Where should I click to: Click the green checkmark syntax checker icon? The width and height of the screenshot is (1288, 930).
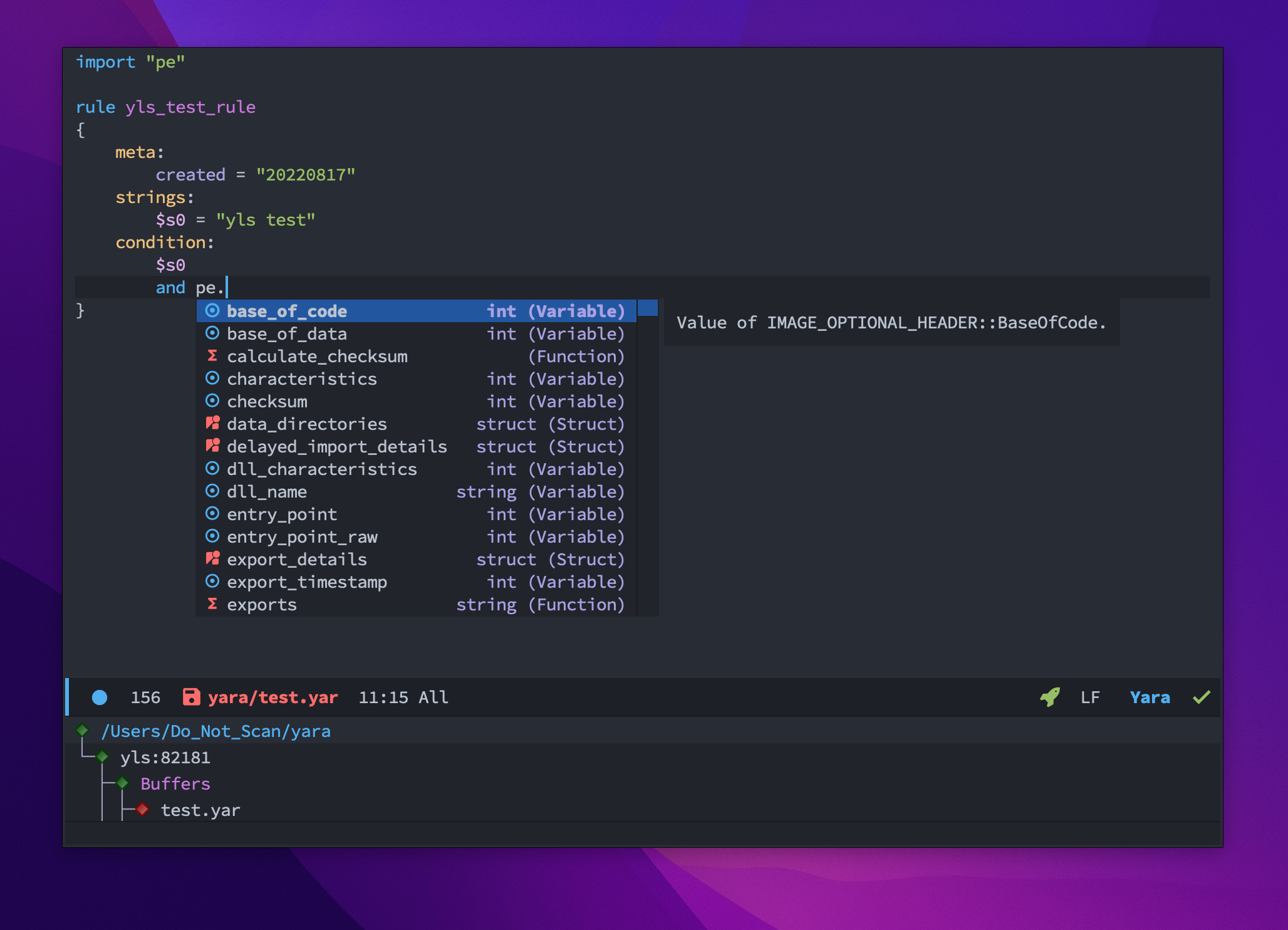click(1201, 697)
